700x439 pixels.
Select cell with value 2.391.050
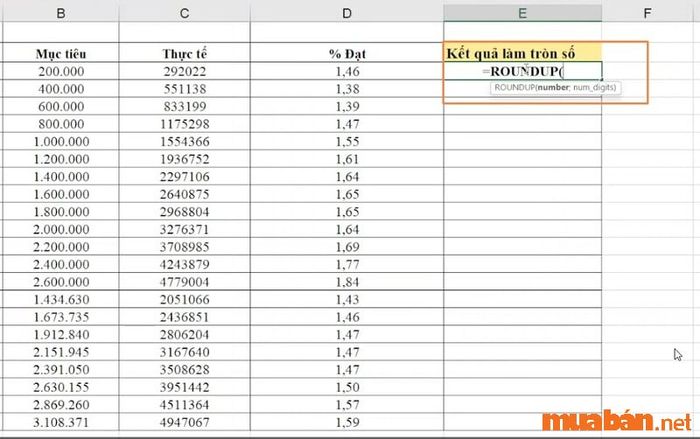click(x=61, y=370)
